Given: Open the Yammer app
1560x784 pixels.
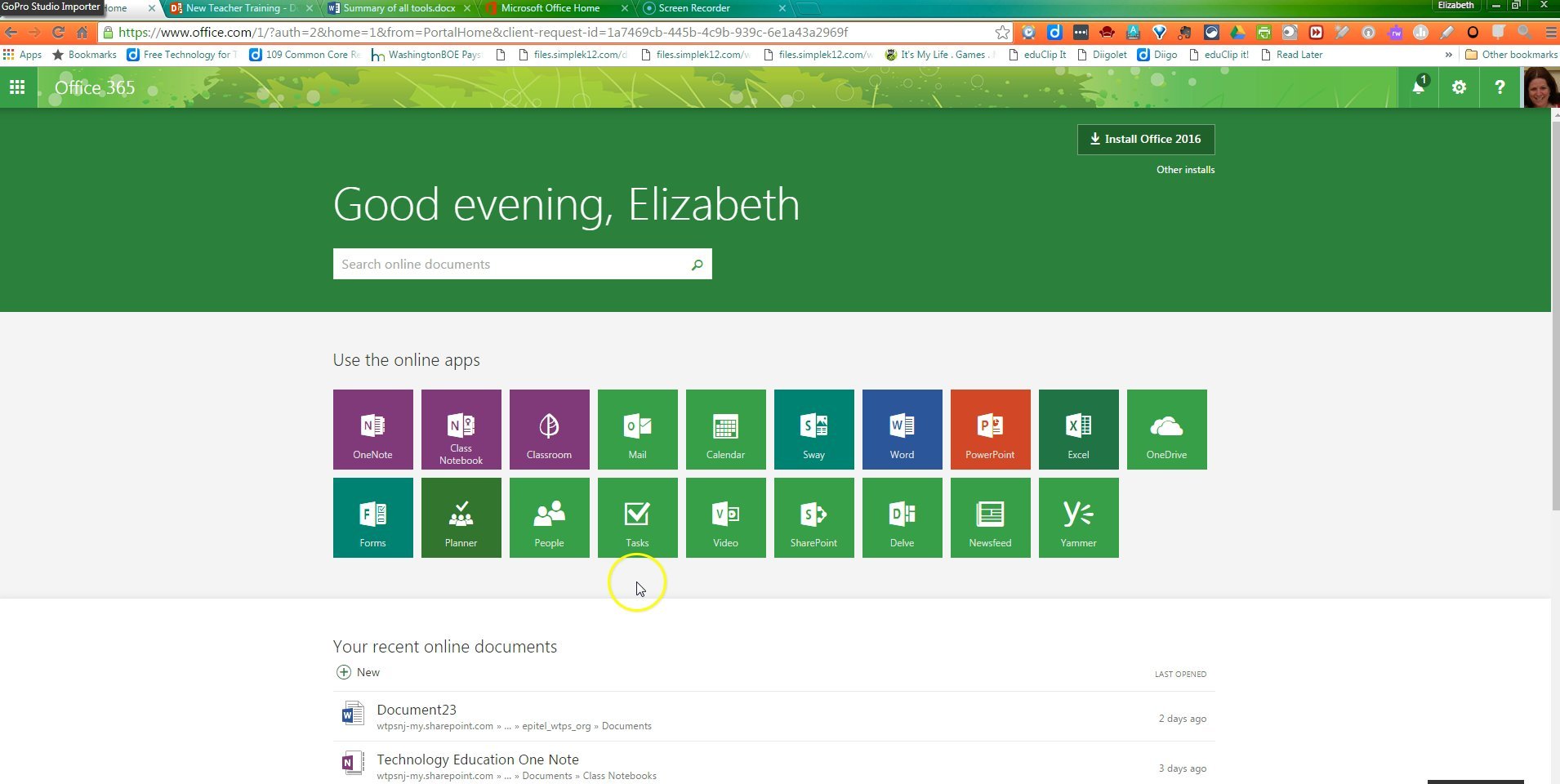Looking at the screenshot, I should pos(1077,517).
